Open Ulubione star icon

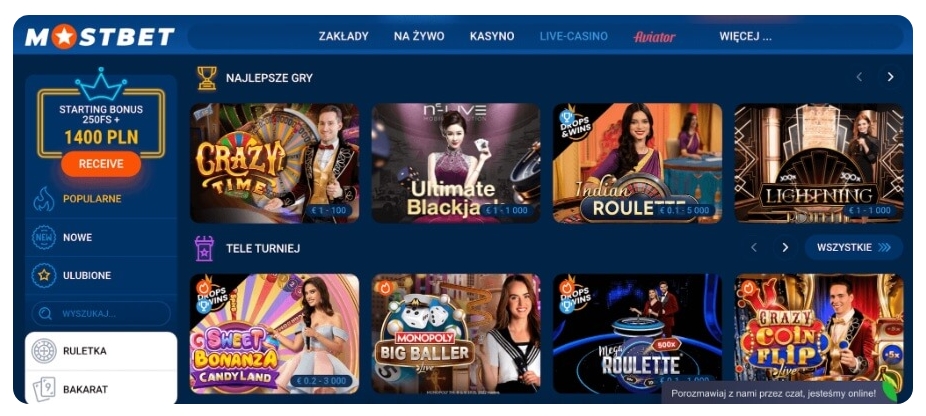44,275
